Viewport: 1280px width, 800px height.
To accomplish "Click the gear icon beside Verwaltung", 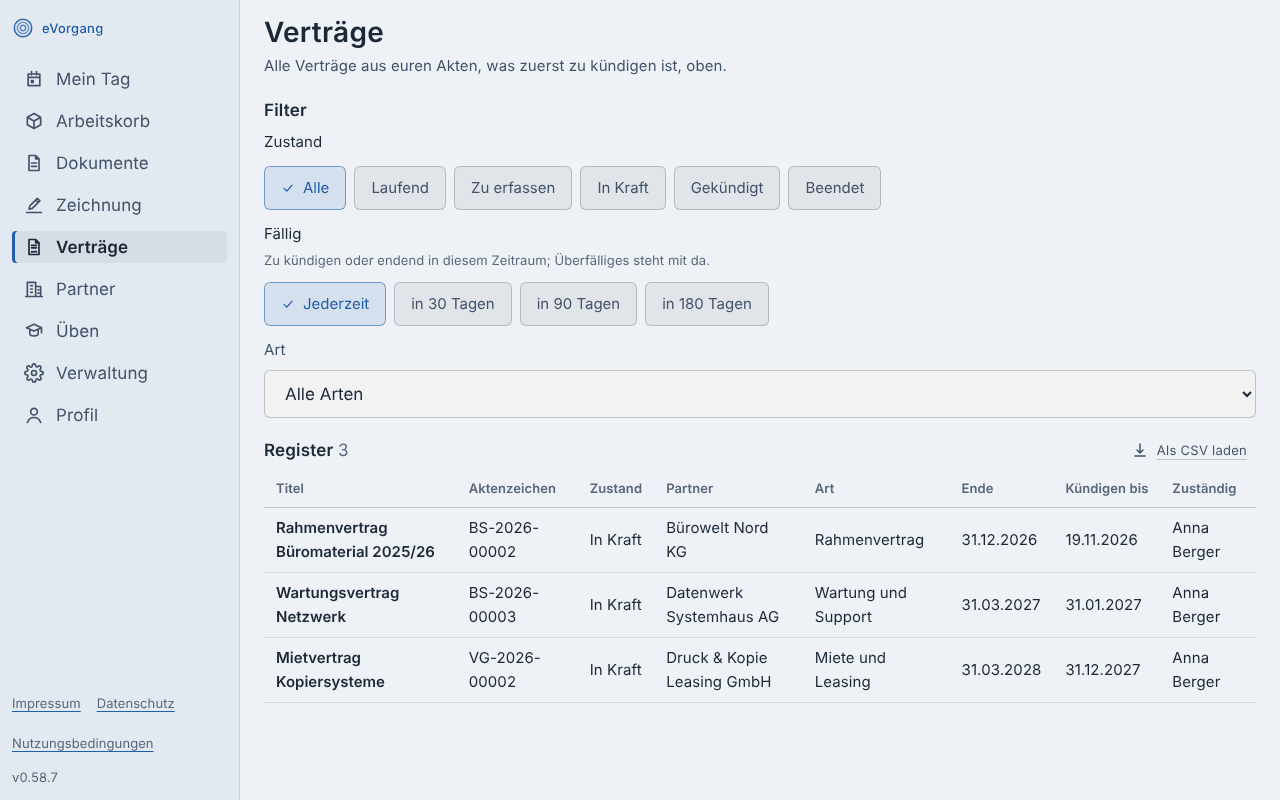I will click(34, 373).
